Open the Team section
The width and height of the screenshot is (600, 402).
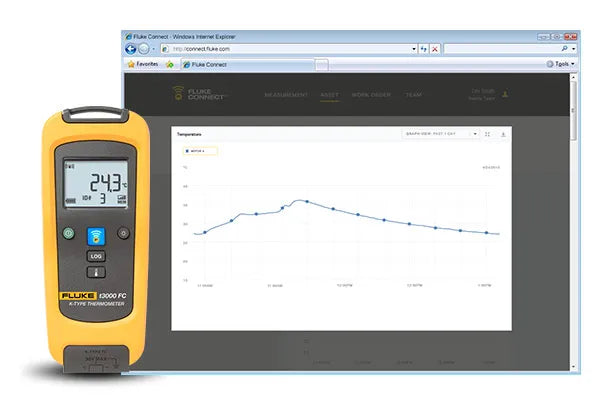coord(412,95)
